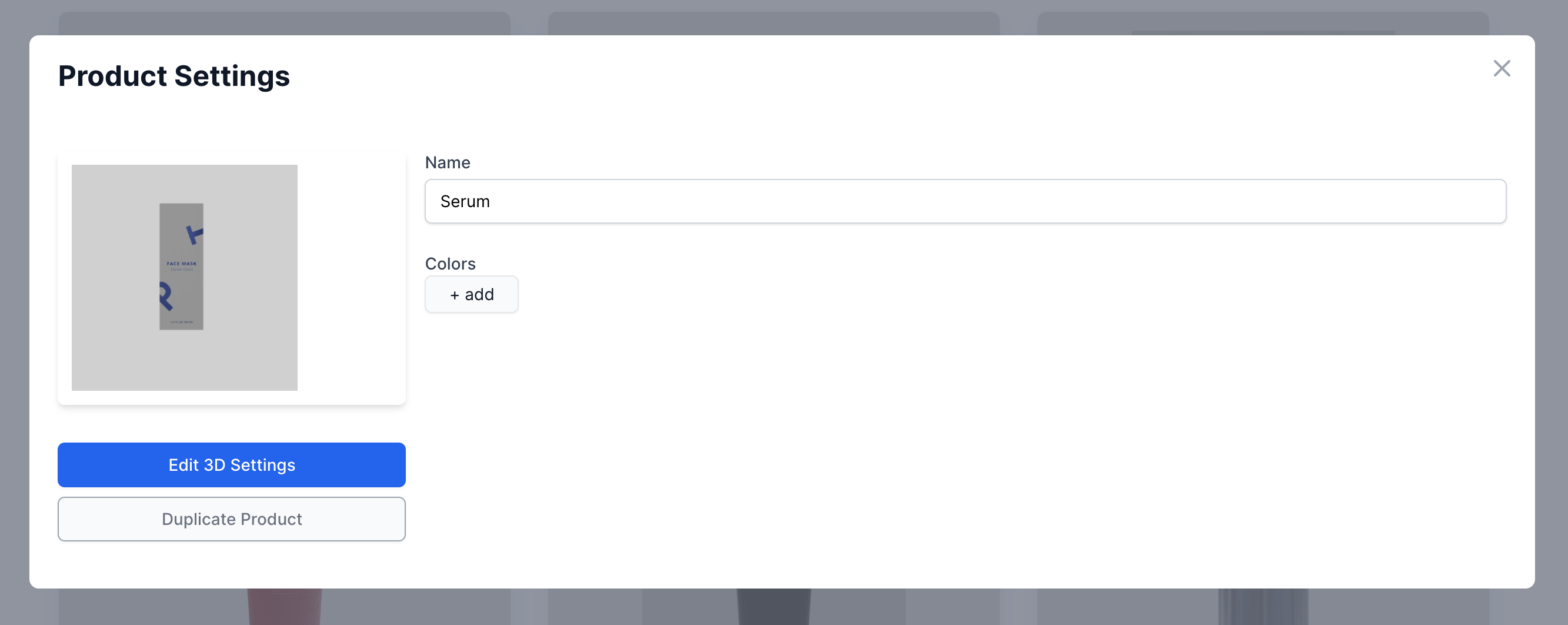Click the Name label
Image resolution: width=1568 pixels, height=625 pixels.
click(x=448, y=162)
